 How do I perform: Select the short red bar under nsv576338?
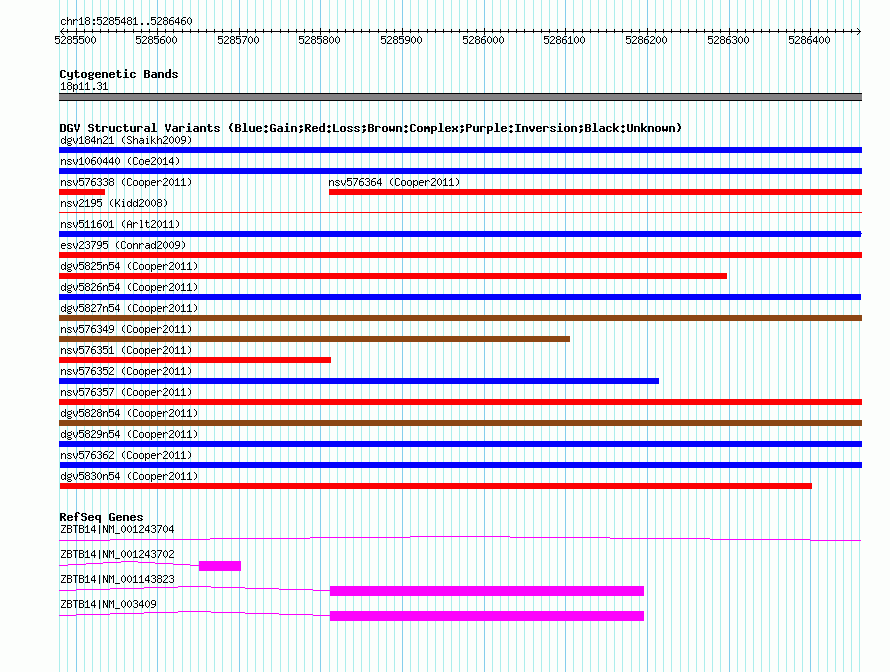[82, 192]
